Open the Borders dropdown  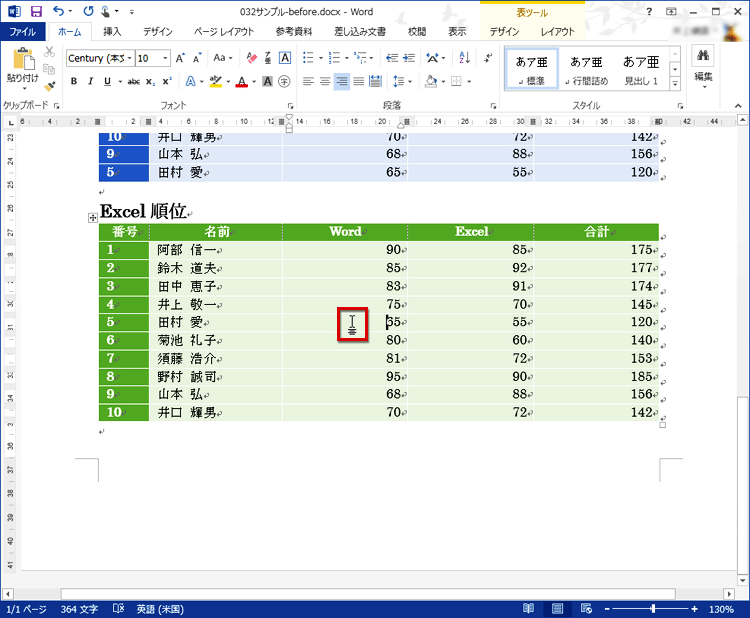coord(469,82)
